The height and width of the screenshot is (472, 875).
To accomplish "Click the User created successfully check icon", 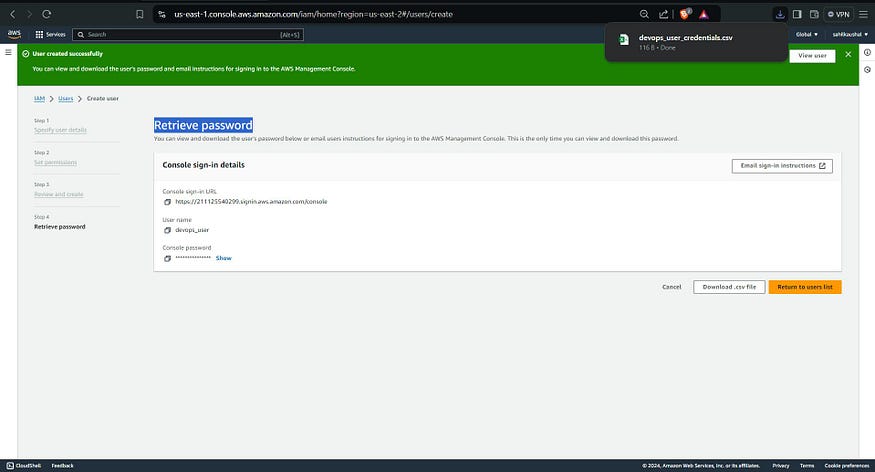I will click(x=26, y=54).
